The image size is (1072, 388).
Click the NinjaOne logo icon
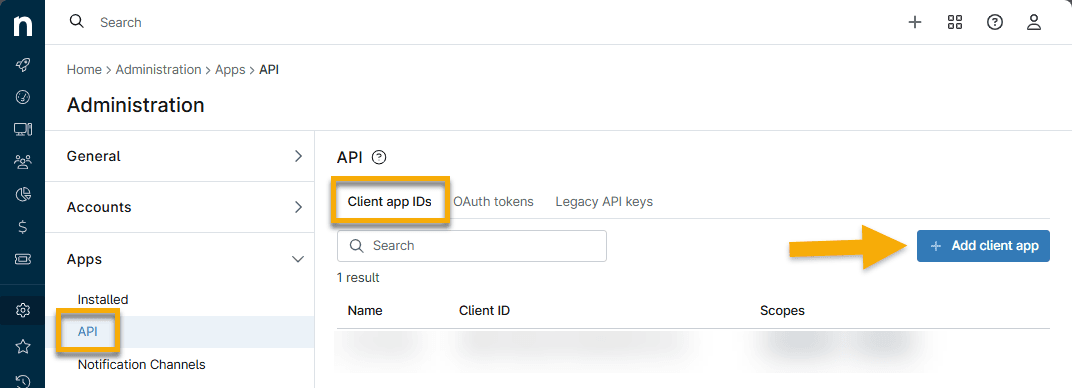tap(23, 26)
